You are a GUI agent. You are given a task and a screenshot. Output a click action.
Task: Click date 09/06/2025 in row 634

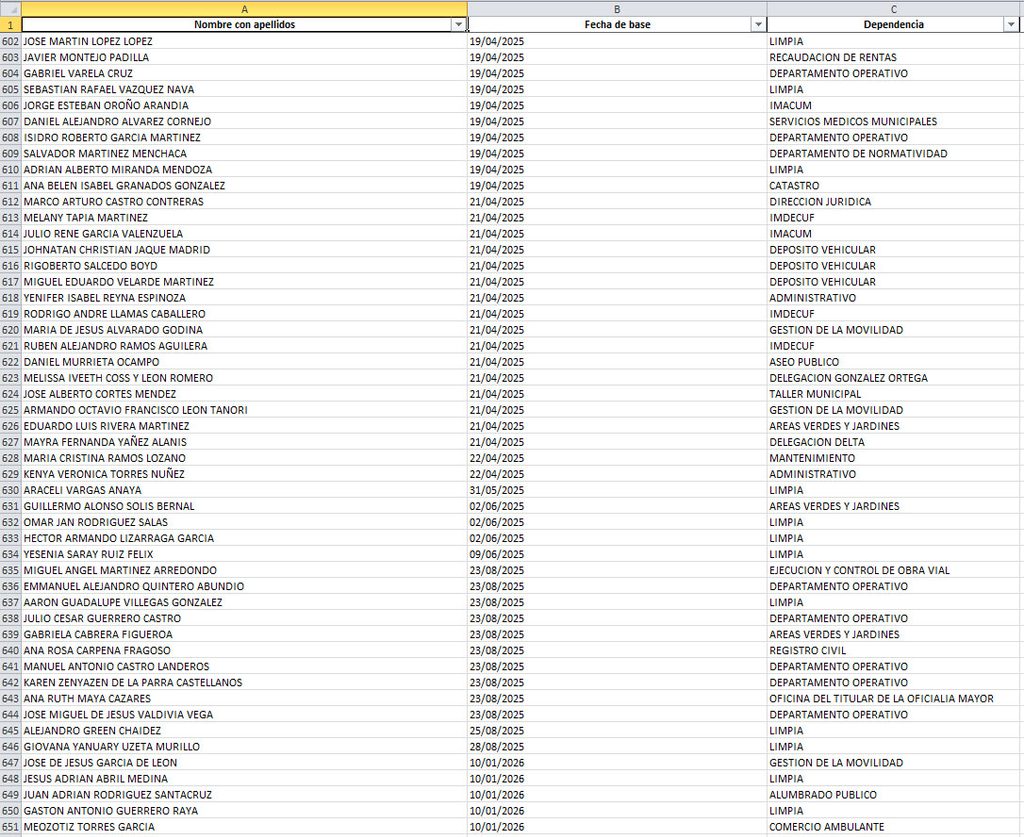[617, 554]
